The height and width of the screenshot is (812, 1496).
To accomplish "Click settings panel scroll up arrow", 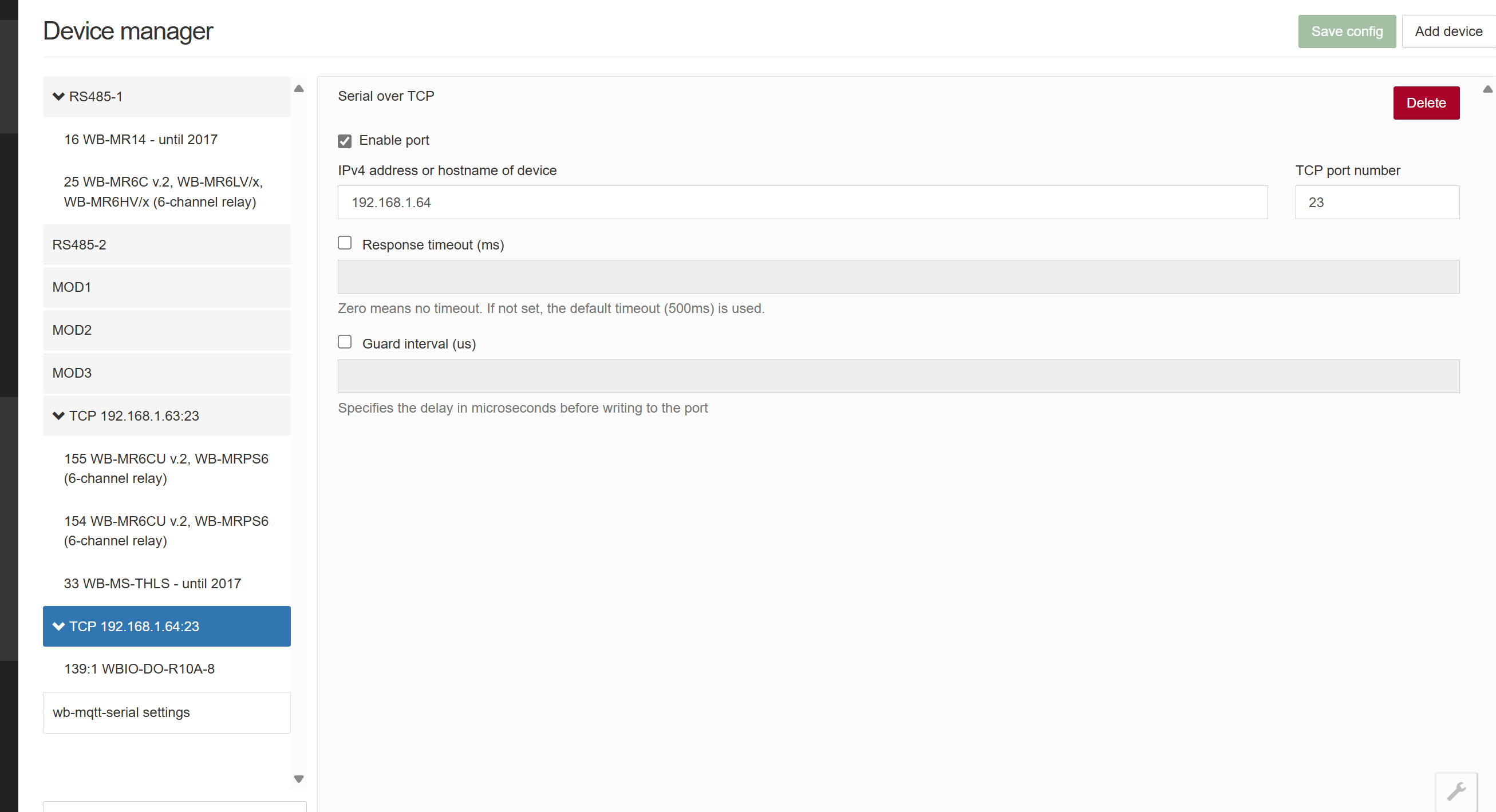I will [x=1487, y=89].
